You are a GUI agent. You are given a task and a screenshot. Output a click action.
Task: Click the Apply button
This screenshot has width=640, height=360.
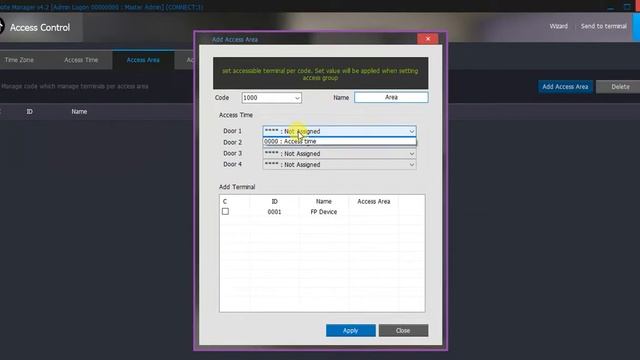coord(351,331)
